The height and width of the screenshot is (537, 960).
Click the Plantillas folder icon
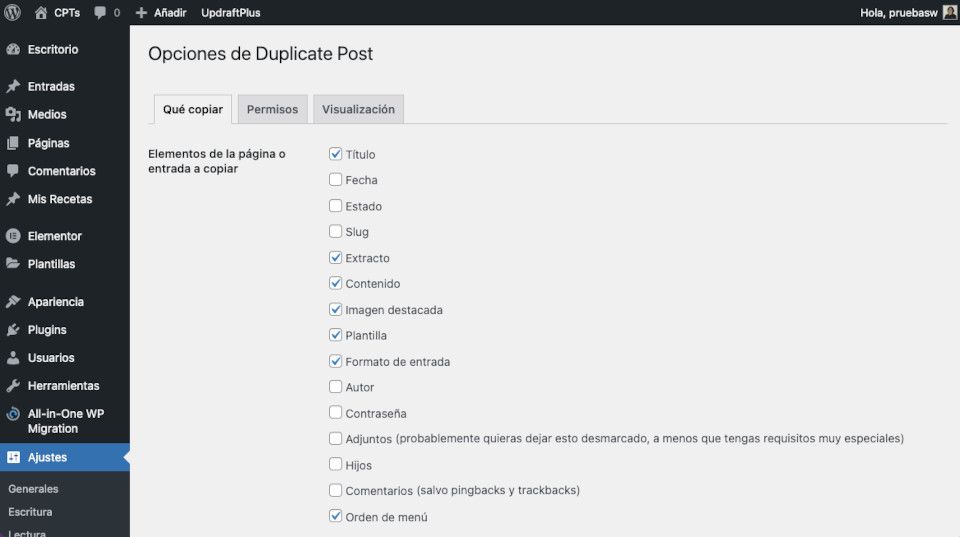point(13,264)
